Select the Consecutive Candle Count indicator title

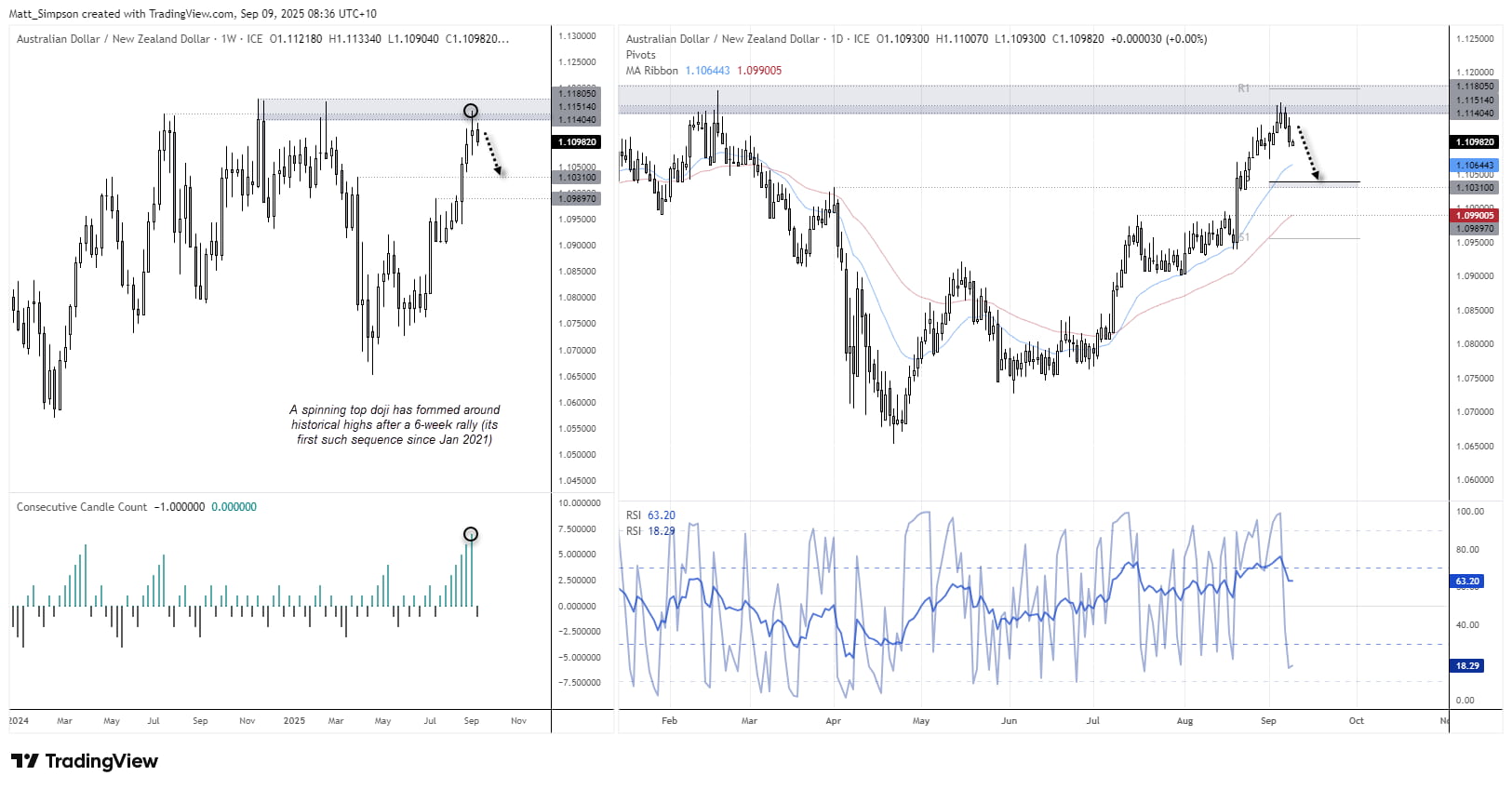point(82,507)
